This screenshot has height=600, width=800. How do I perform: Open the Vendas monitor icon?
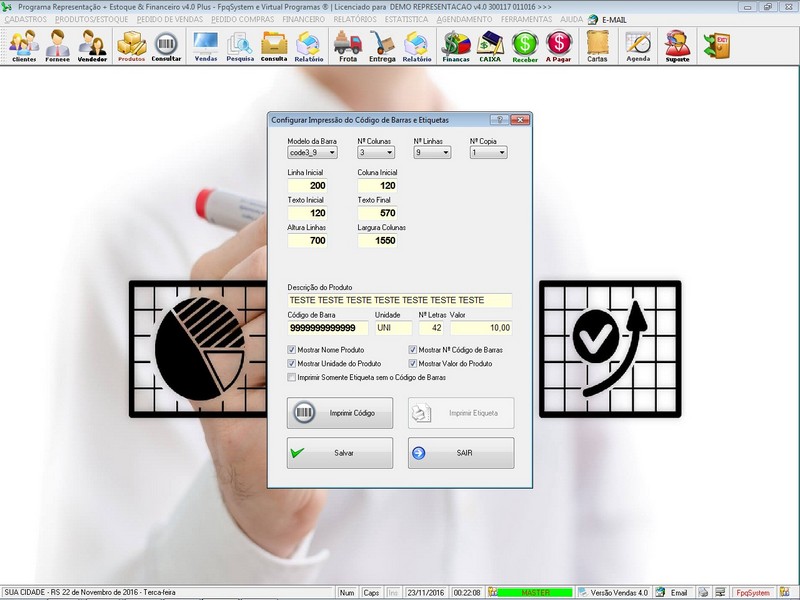(x=206, y=45)
